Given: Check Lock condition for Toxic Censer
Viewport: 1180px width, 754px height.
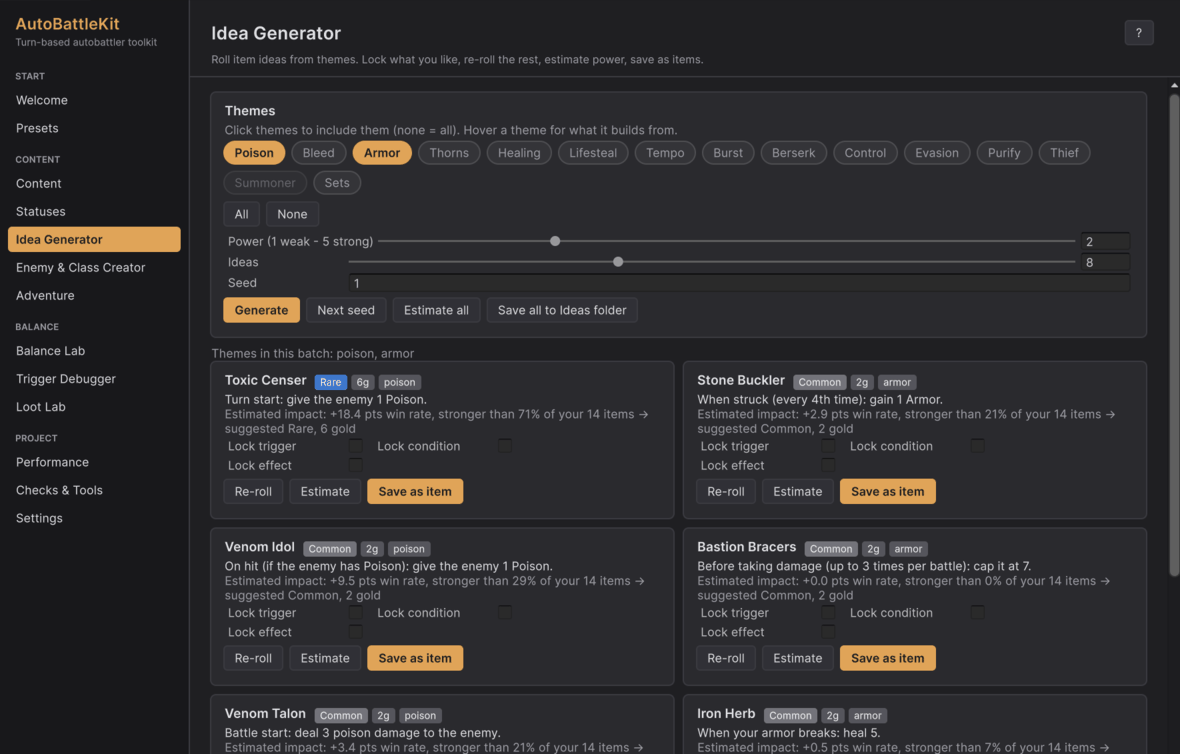Looking at the screenshot, I should (x=505, y=446).
